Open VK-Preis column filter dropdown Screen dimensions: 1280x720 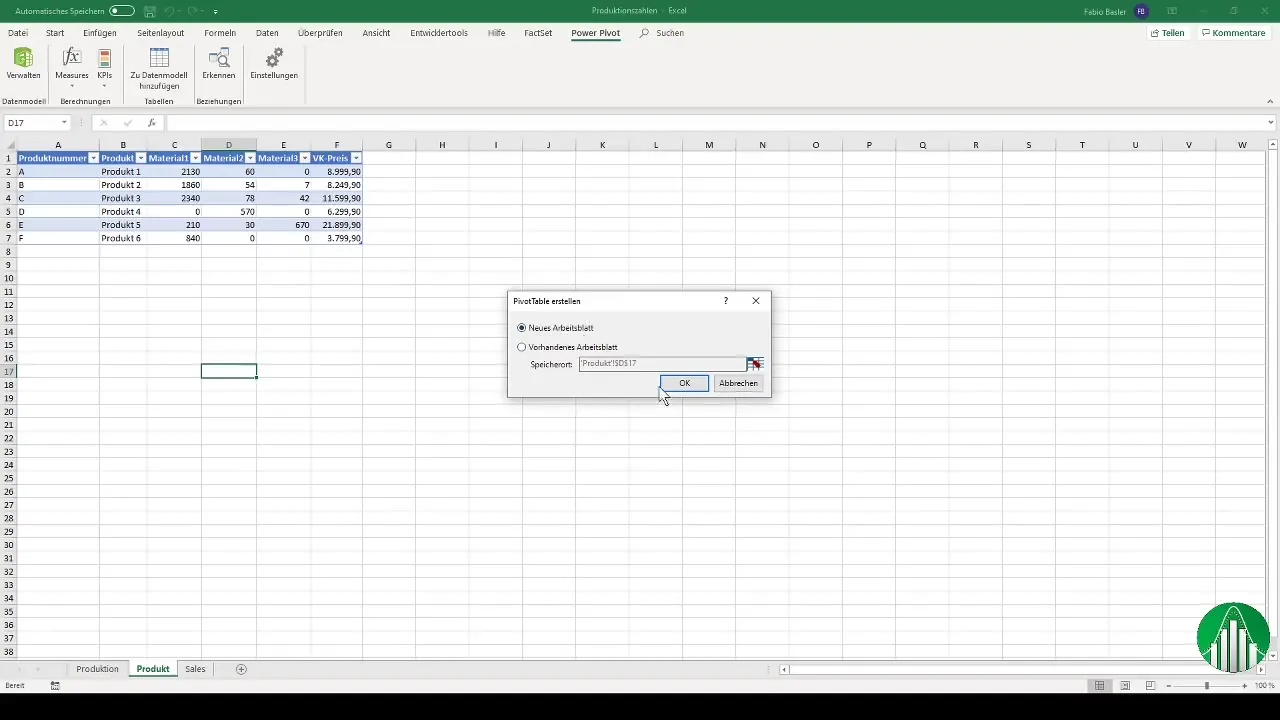pos(356,158)
